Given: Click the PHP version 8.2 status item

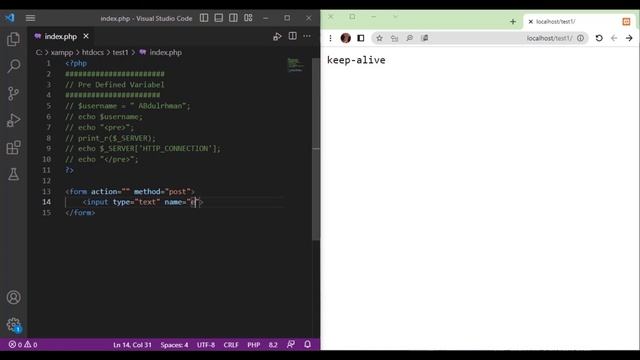Looking at the screenshot, I should tap(273, 345).
